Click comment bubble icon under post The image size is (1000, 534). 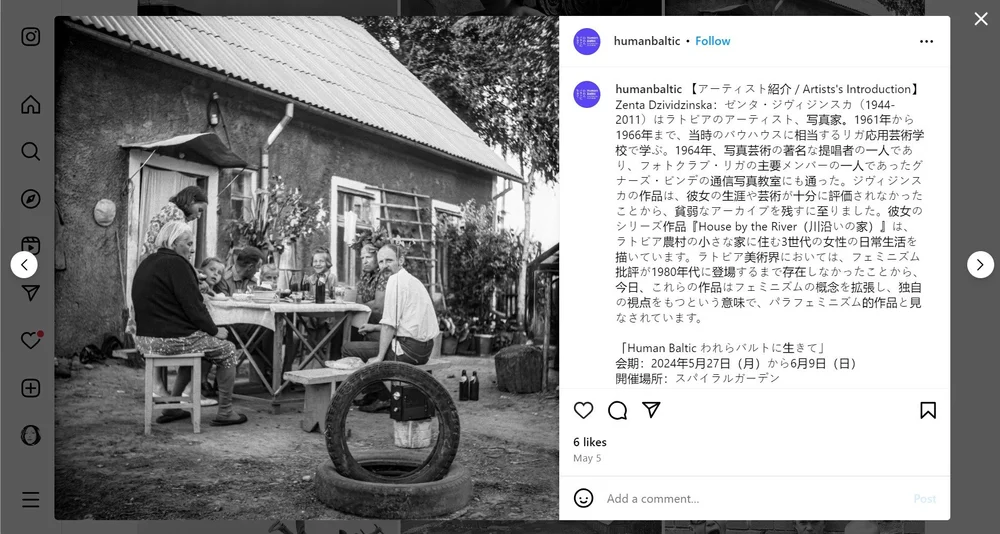point(617,410)
